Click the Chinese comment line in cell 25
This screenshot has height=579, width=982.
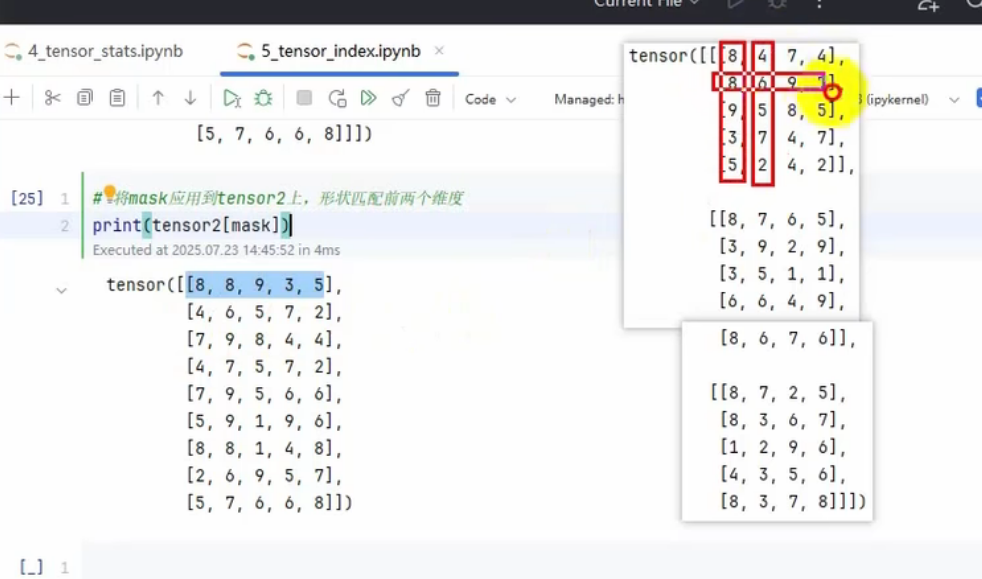278,198
